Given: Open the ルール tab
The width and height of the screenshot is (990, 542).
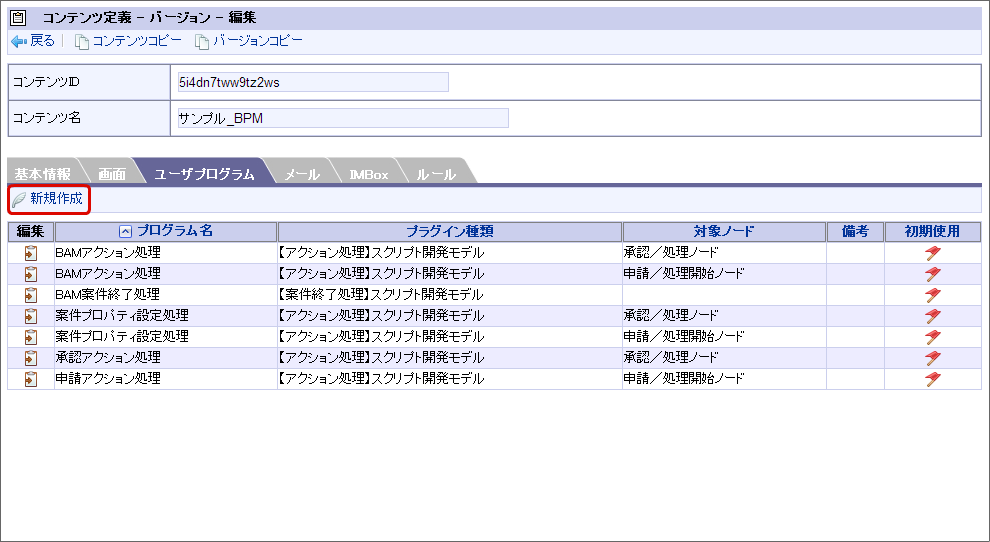Looking at the screenshot, I should tap(436, 174).
